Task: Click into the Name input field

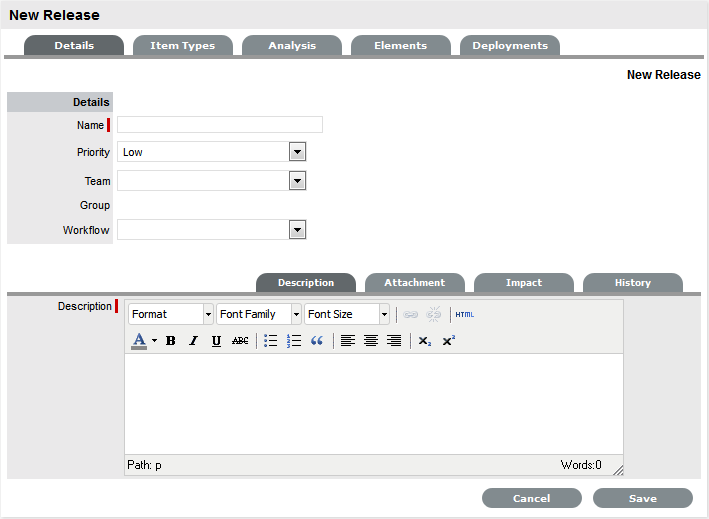Action: point(220,125)
